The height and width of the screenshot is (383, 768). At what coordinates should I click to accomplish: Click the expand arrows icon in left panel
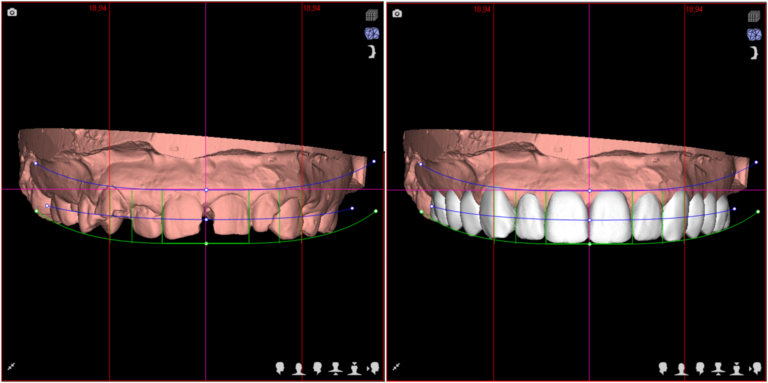(11, 366)
